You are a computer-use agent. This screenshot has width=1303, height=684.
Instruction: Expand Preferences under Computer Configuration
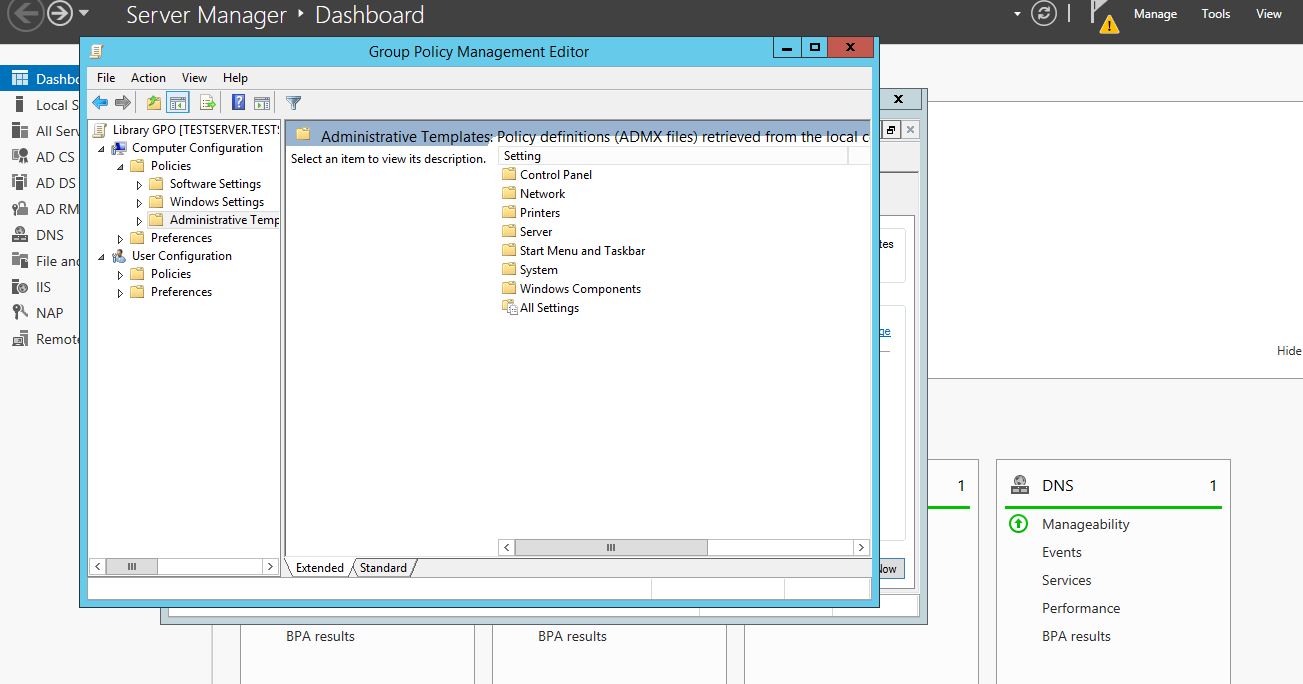[x=121, y=238]
